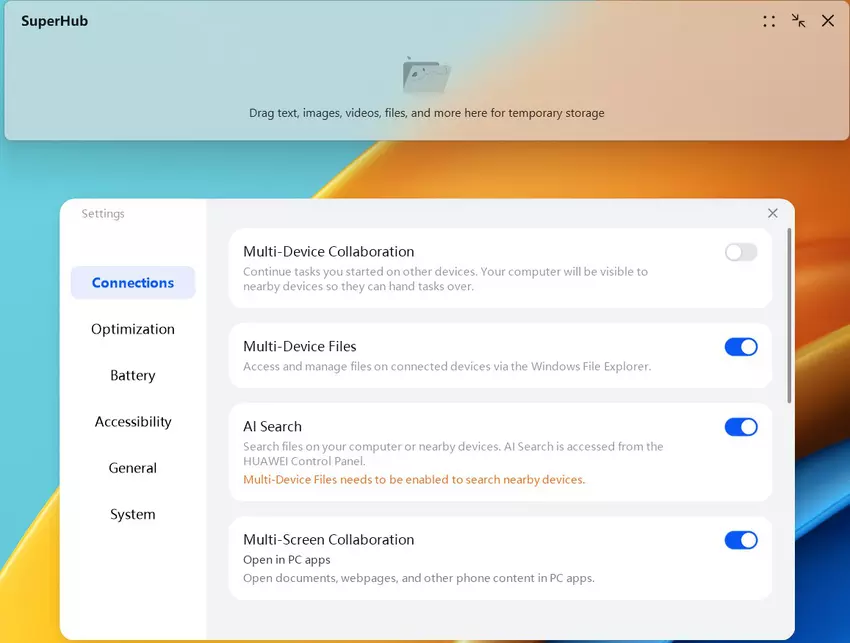Image resolution: width=850 pixels, height=643 pixels.
Task: Click the folder icon in SuperHub storage
Action: click(426, 76)
